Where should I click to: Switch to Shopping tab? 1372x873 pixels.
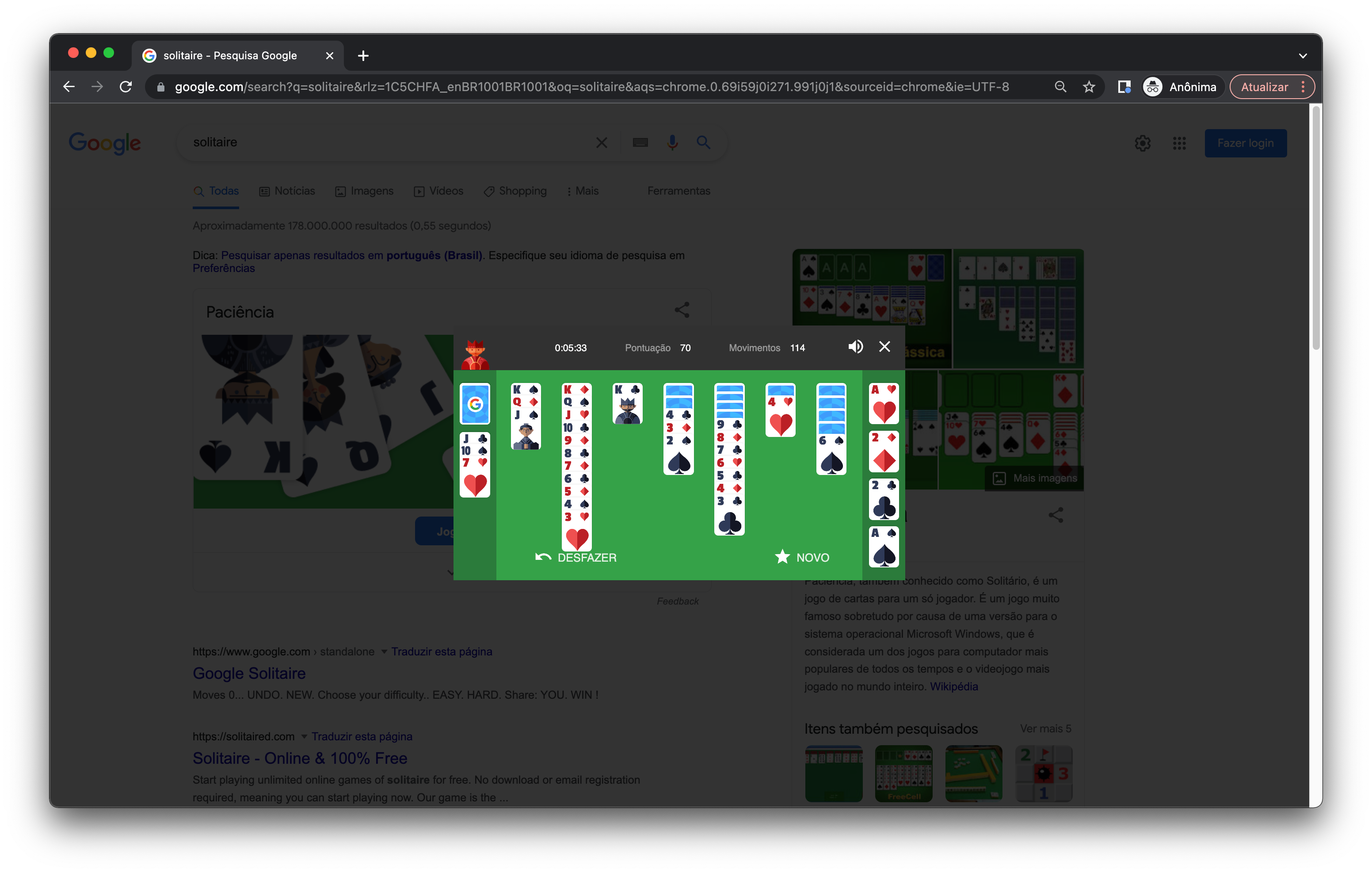point(515,191)
